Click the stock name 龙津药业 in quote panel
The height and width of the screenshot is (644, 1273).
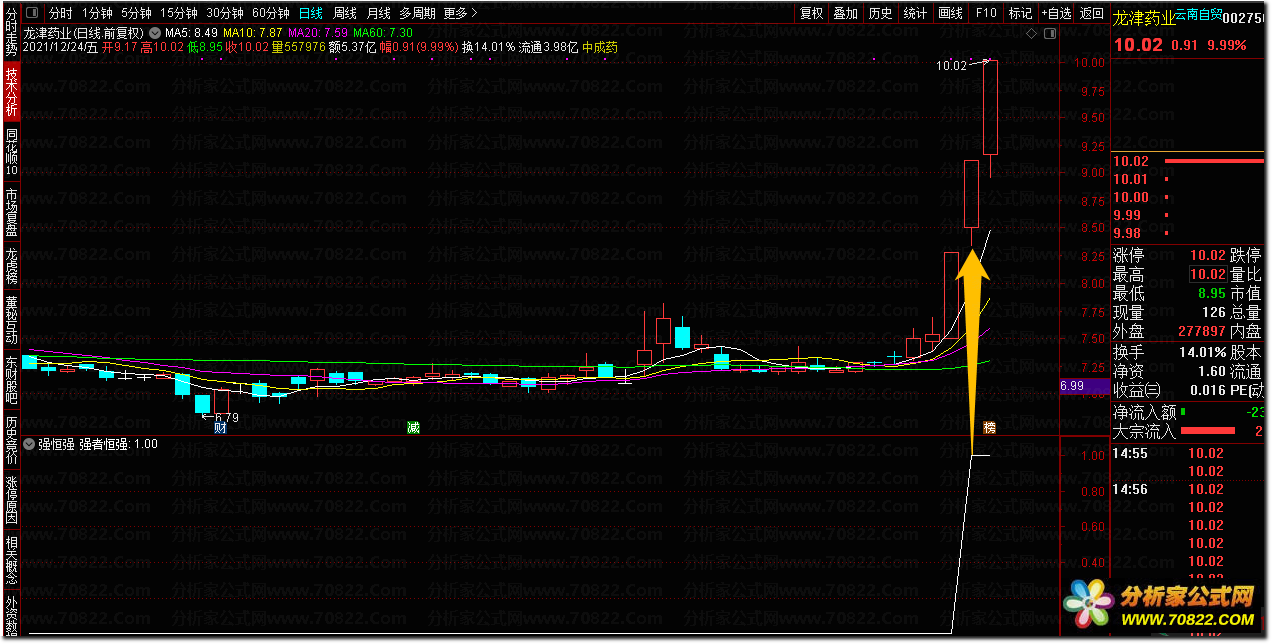tap(1143, 16)
